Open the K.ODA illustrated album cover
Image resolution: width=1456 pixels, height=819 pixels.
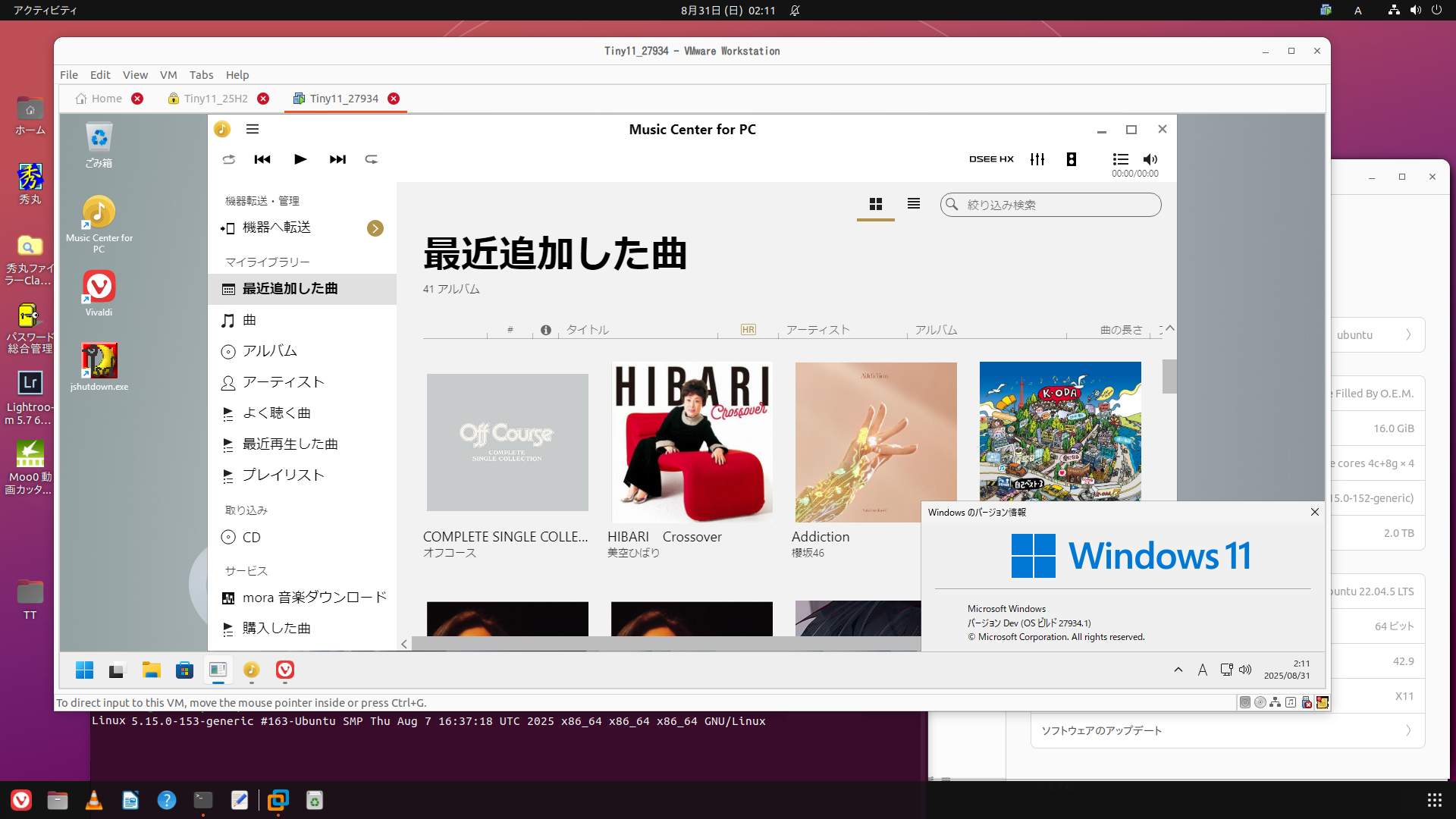pos(1060,431)
